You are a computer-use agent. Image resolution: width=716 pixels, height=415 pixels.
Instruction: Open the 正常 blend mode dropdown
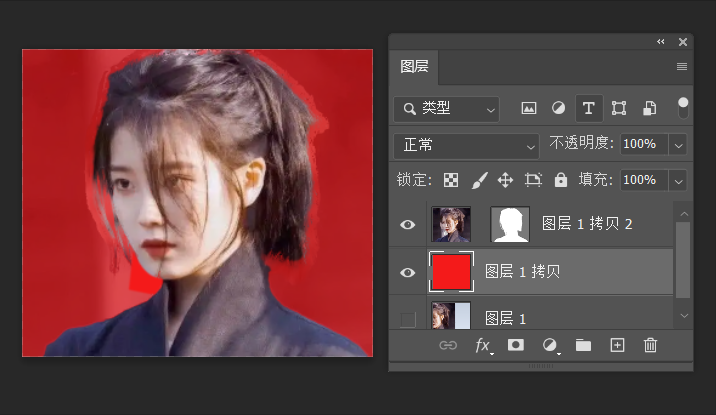pyautogui.click(x=466, y=145)
